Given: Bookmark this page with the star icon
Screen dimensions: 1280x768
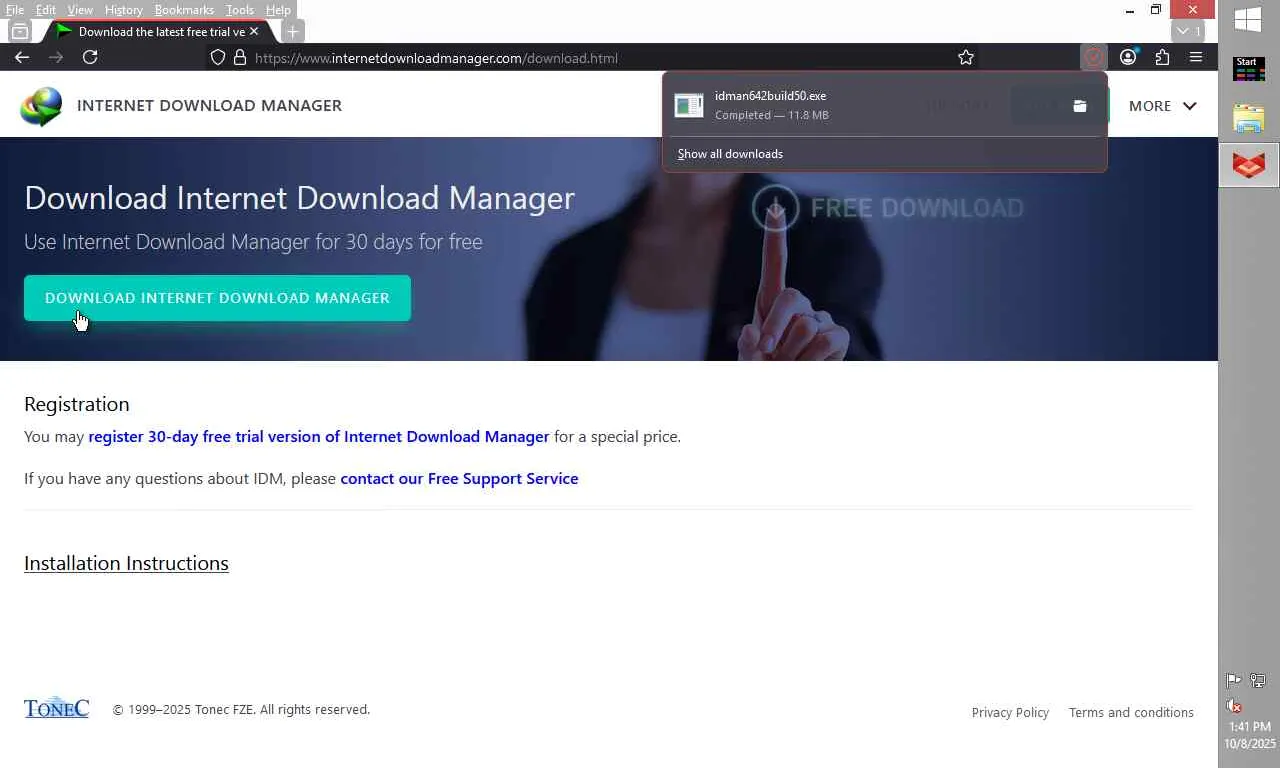Looking at the screenshot, I should [x=966, y=58].
